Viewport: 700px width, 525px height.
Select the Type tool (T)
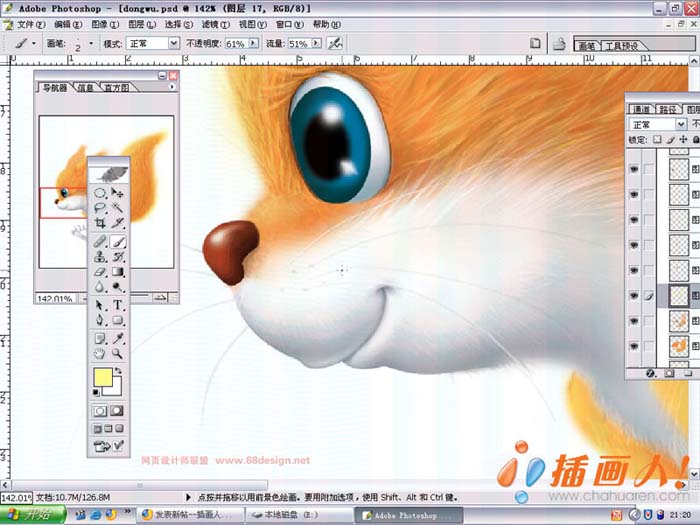tap(117, 305)
